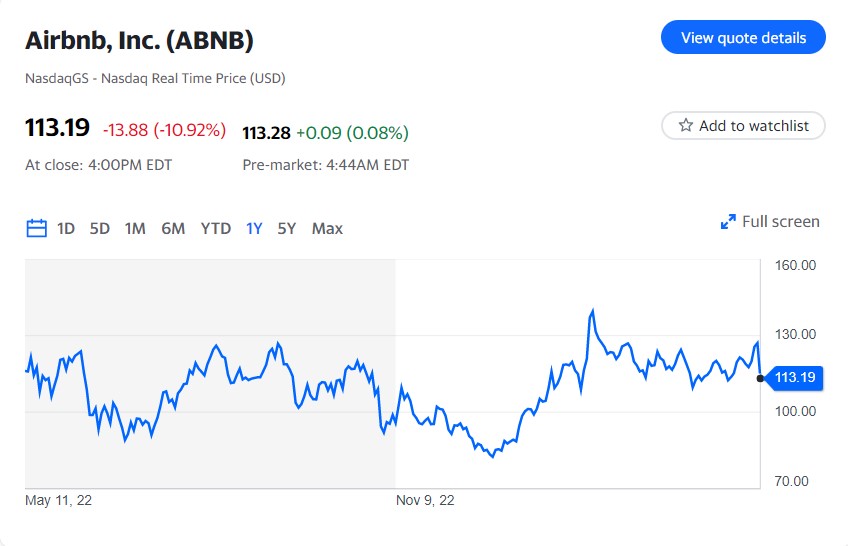Show the Max price history
The width and height of the screenshot is (848, 546).
pos(327,229)
